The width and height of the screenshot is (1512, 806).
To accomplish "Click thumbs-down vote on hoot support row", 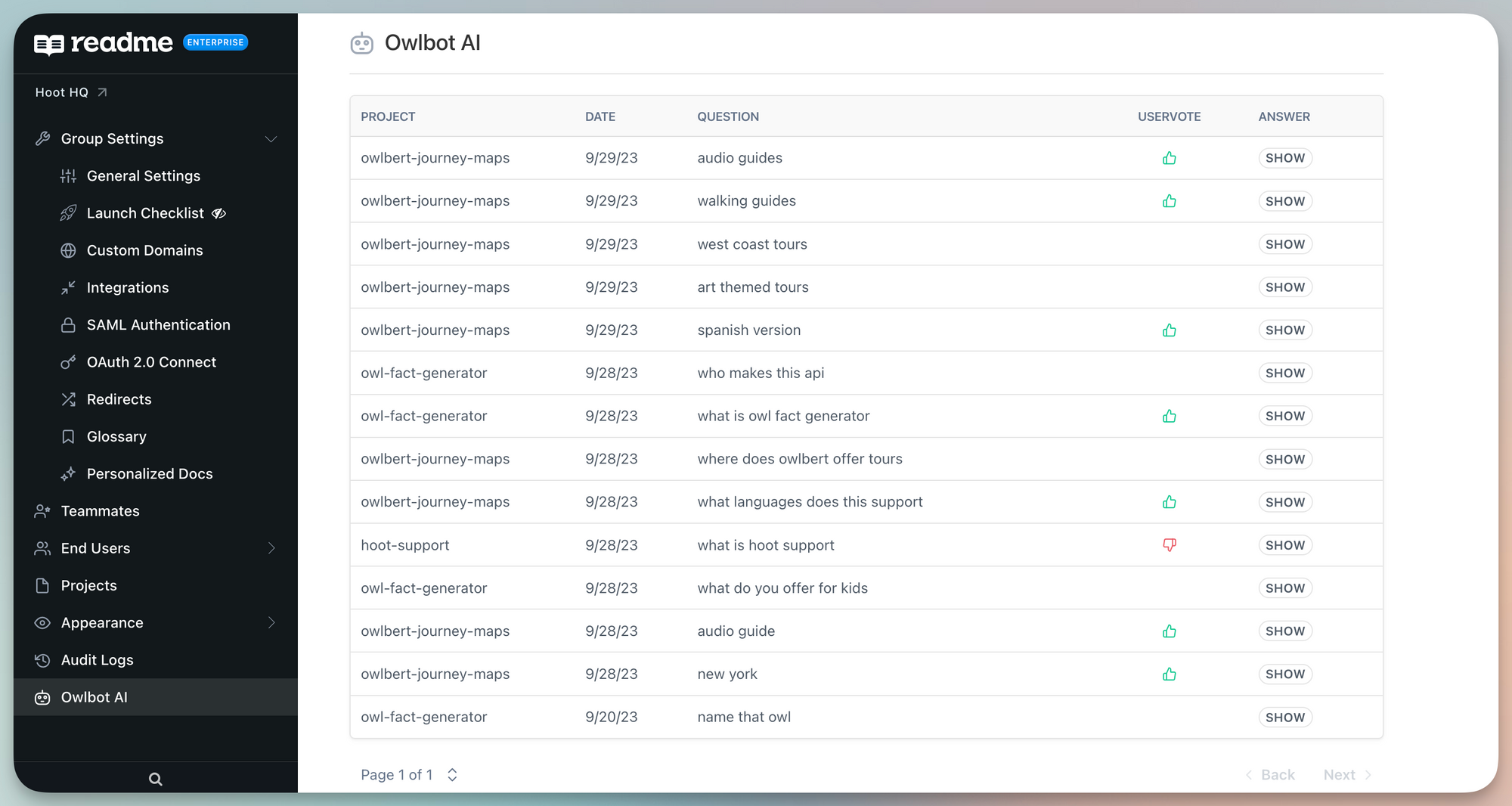I will [x=1170, y=545].
